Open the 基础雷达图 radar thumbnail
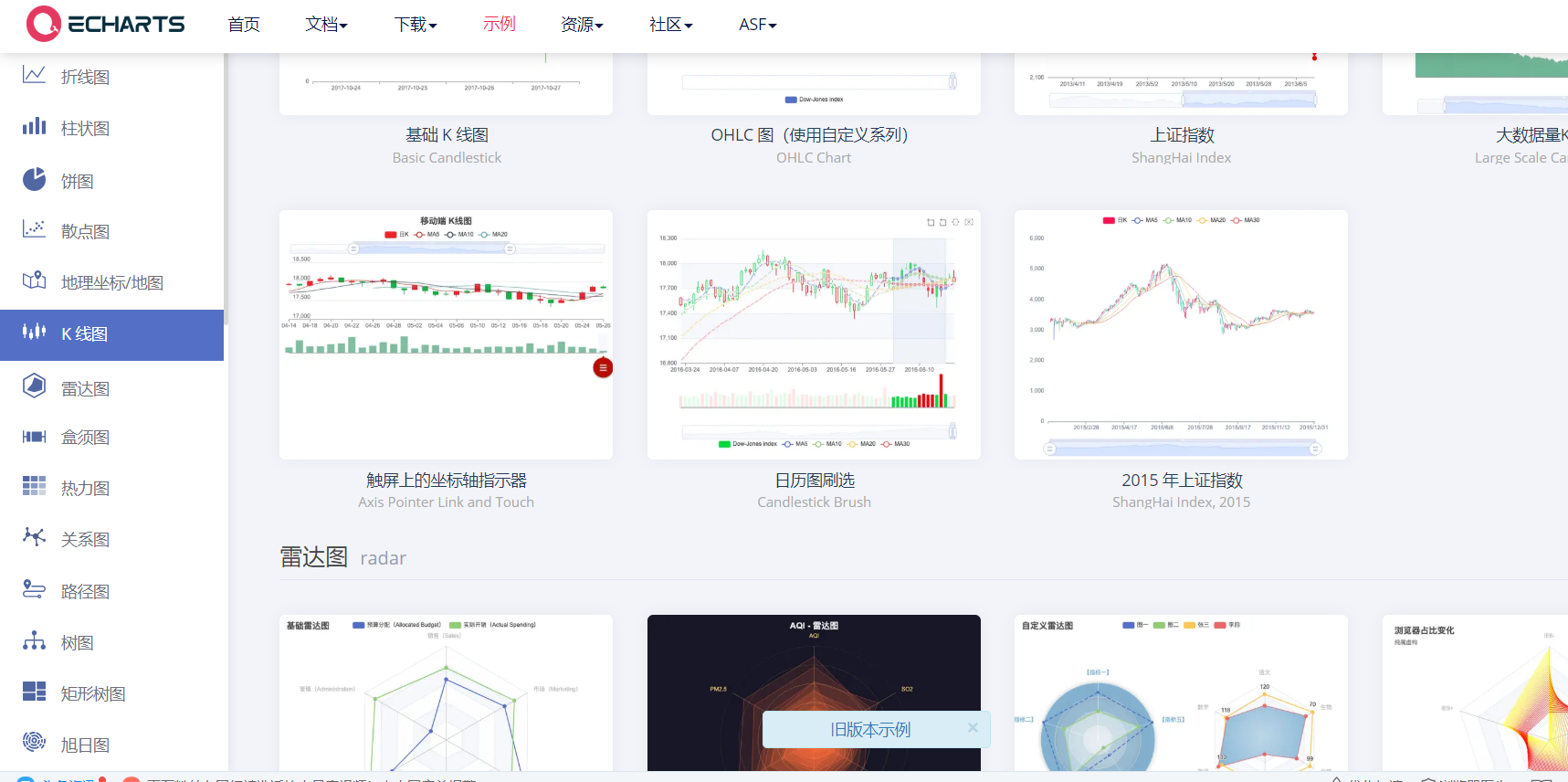This screenshot has width=1568, height=782. click(446, 692)
